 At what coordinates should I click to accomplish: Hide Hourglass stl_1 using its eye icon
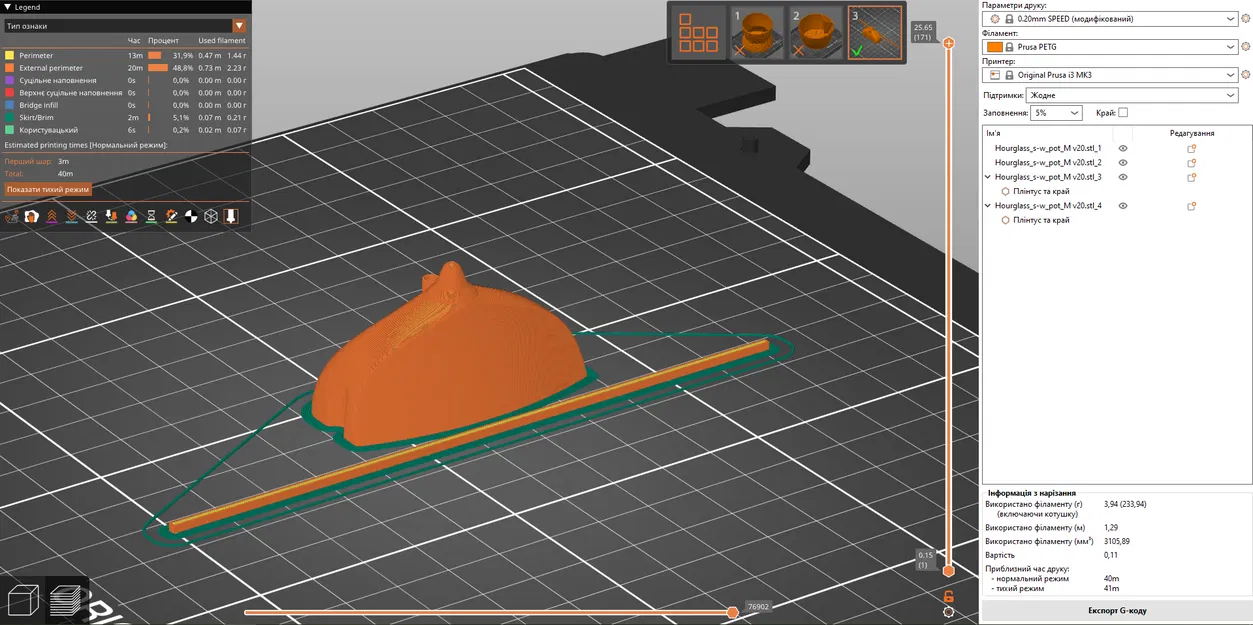pyautogui.click(x=1123, y=148)
